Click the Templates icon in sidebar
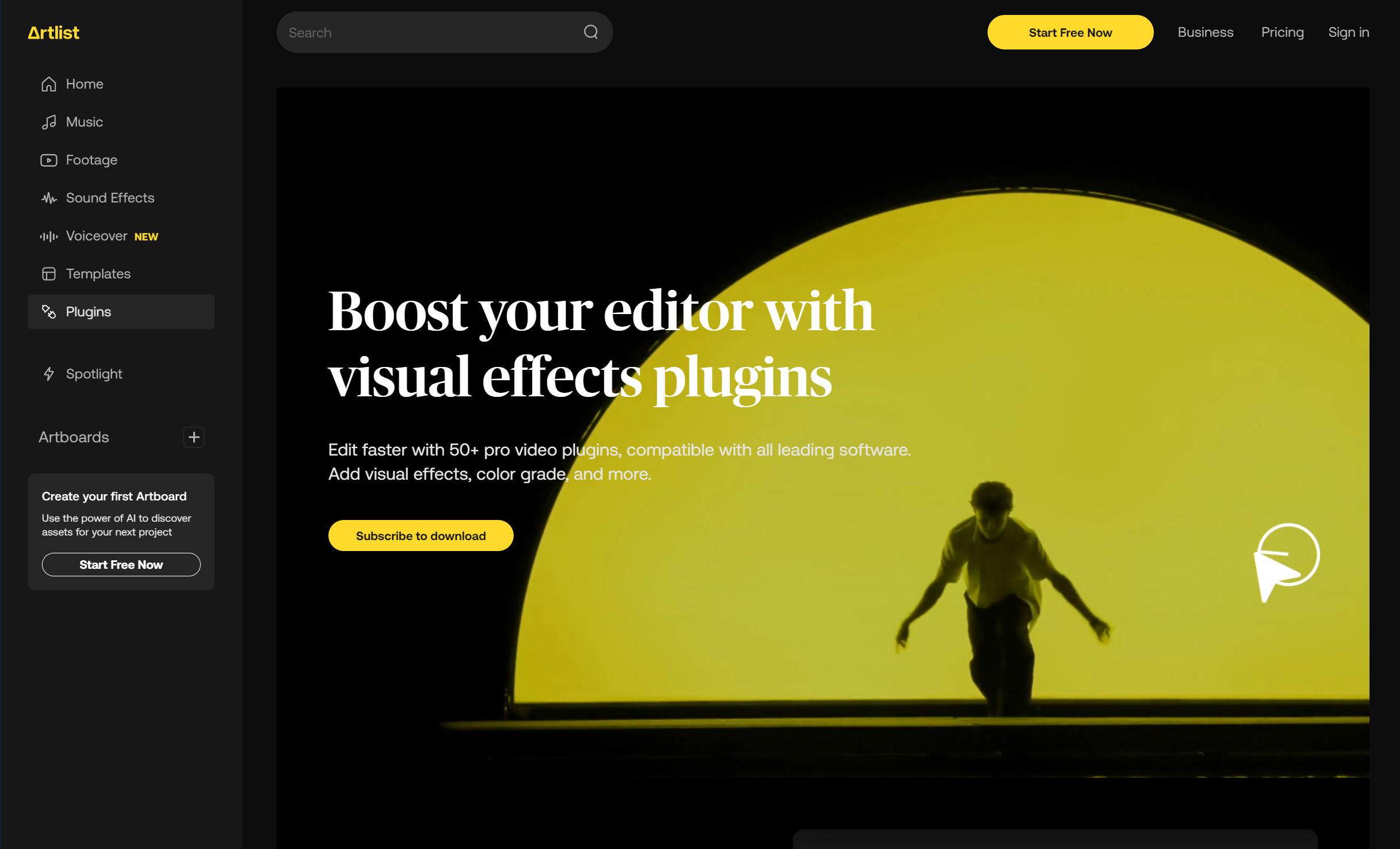Screen dimensions: 1400x849 click(x=49, y=273)
